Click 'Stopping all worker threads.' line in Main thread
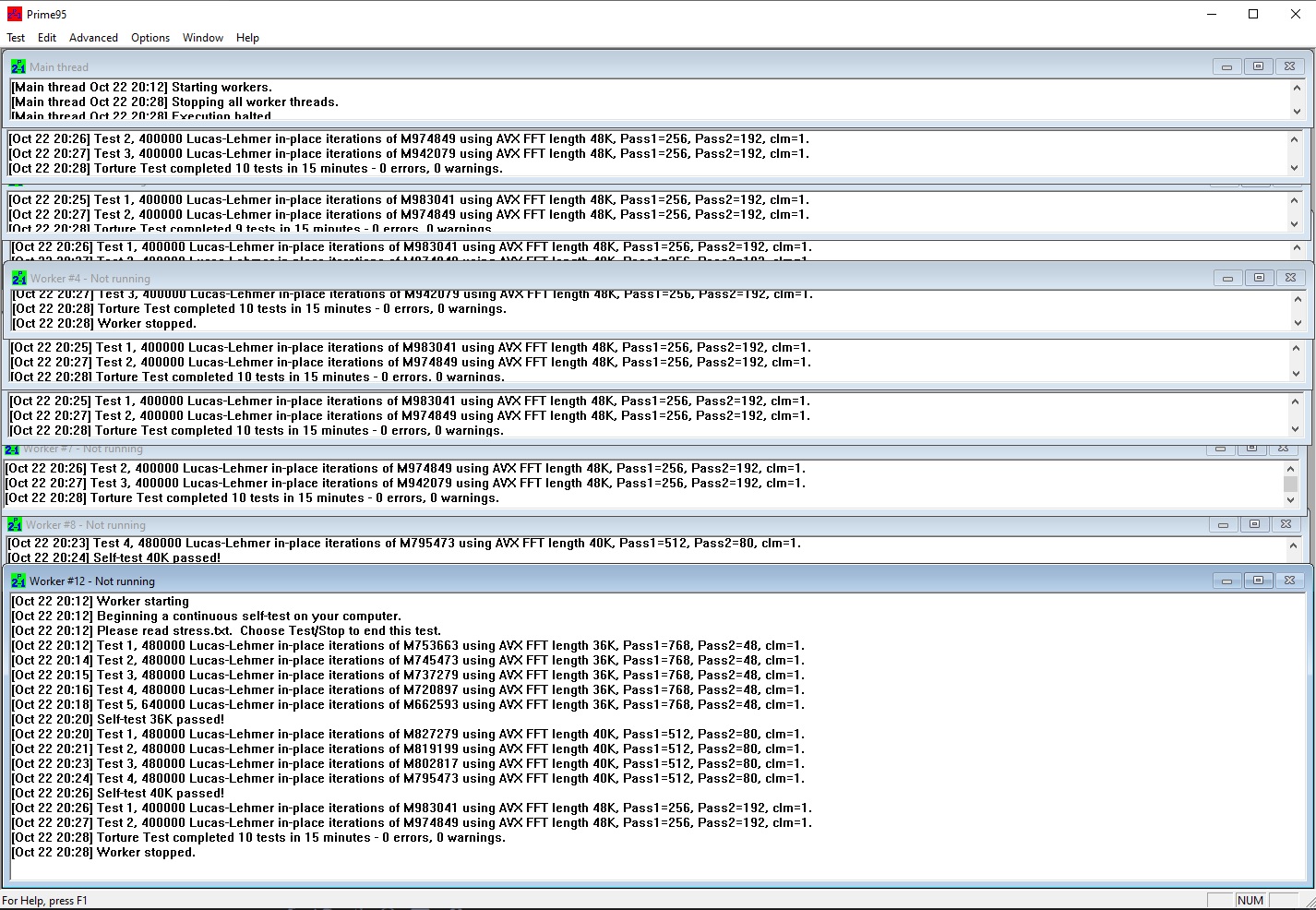This screenshot has height=910, width=1316. [174, 102]
